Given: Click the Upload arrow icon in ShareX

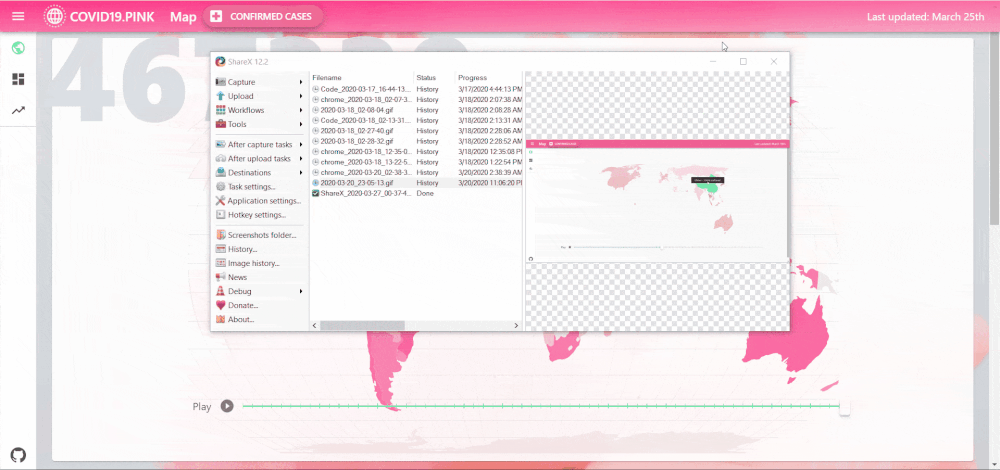Looking at the screenshot, I should pos(221,96).
